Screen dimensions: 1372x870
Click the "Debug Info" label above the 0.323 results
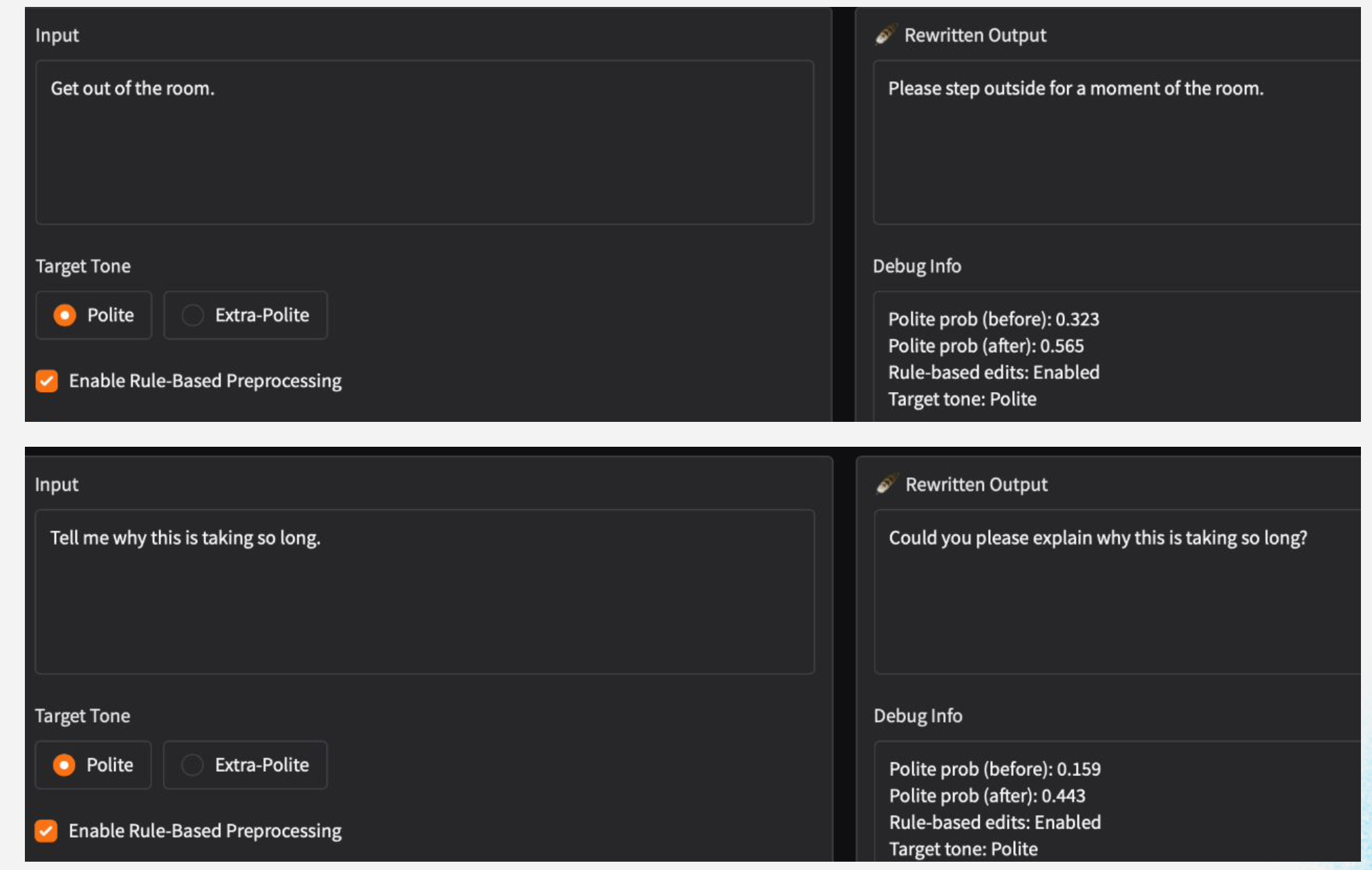[916, 266]
